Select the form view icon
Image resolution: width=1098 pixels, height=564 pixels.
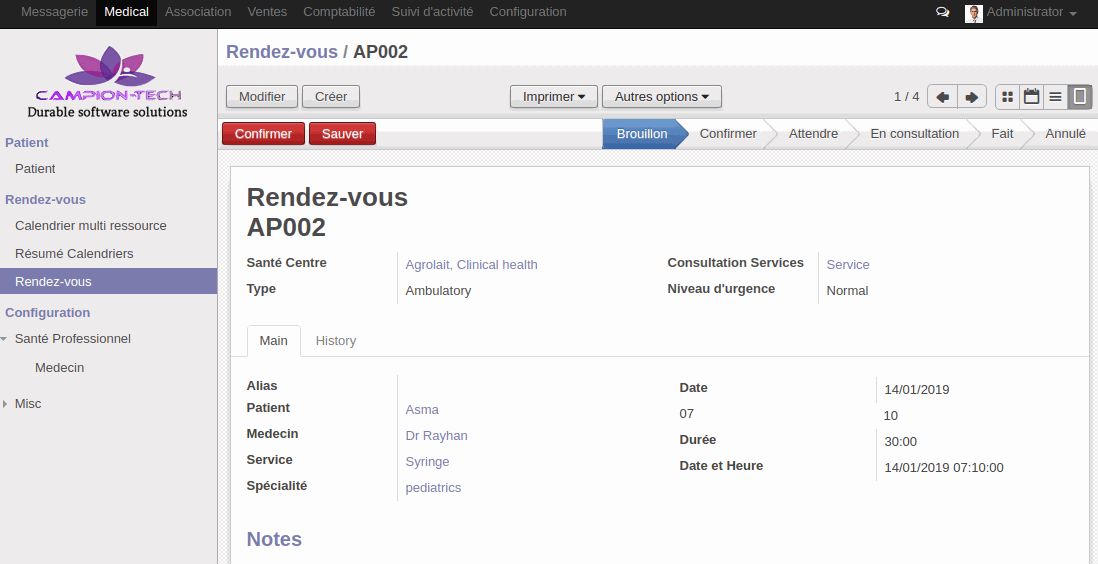[x=1079, y=97]
